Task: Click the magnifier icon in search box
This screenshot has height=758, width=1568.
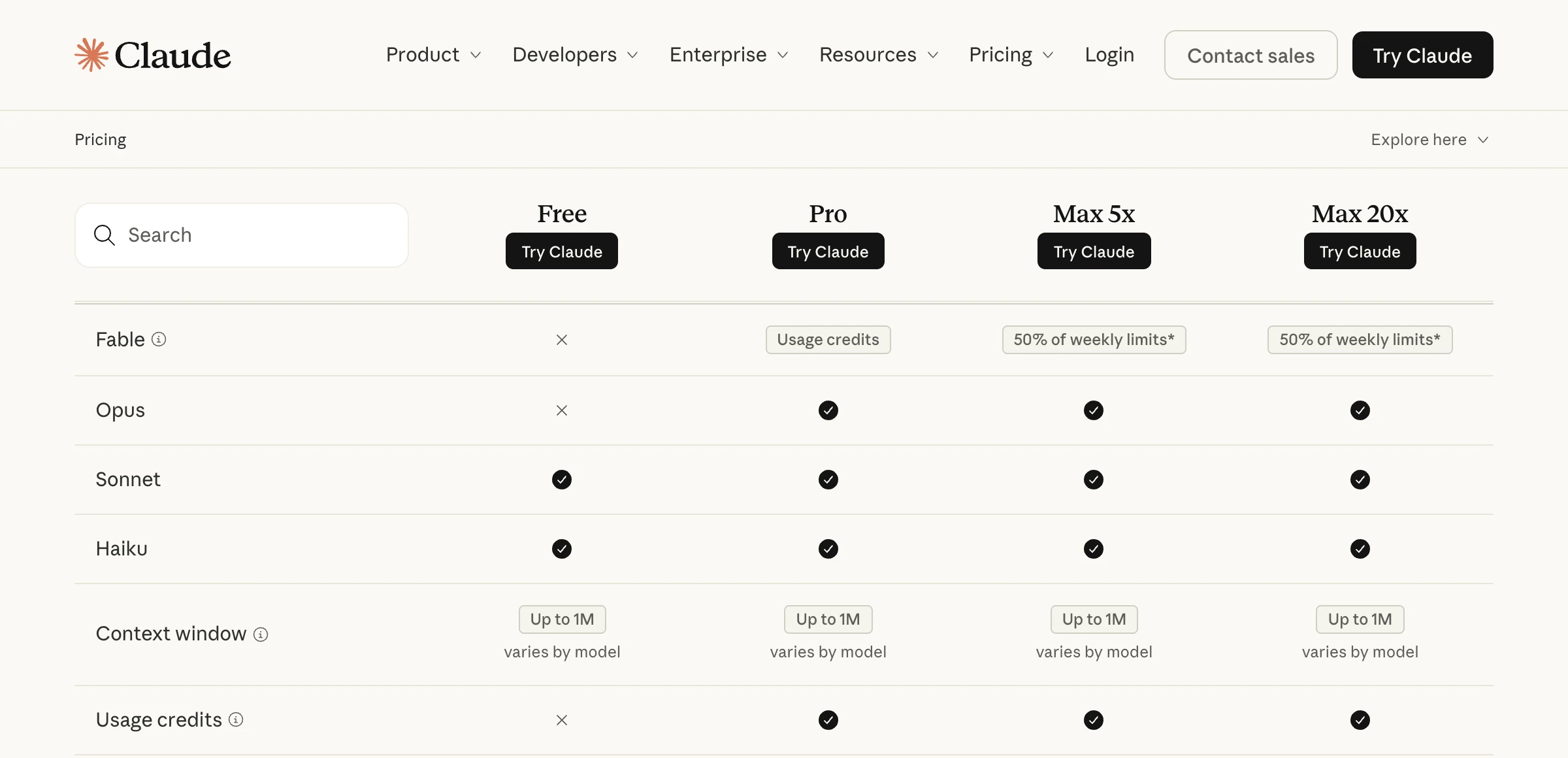Action: coord(105,235)
